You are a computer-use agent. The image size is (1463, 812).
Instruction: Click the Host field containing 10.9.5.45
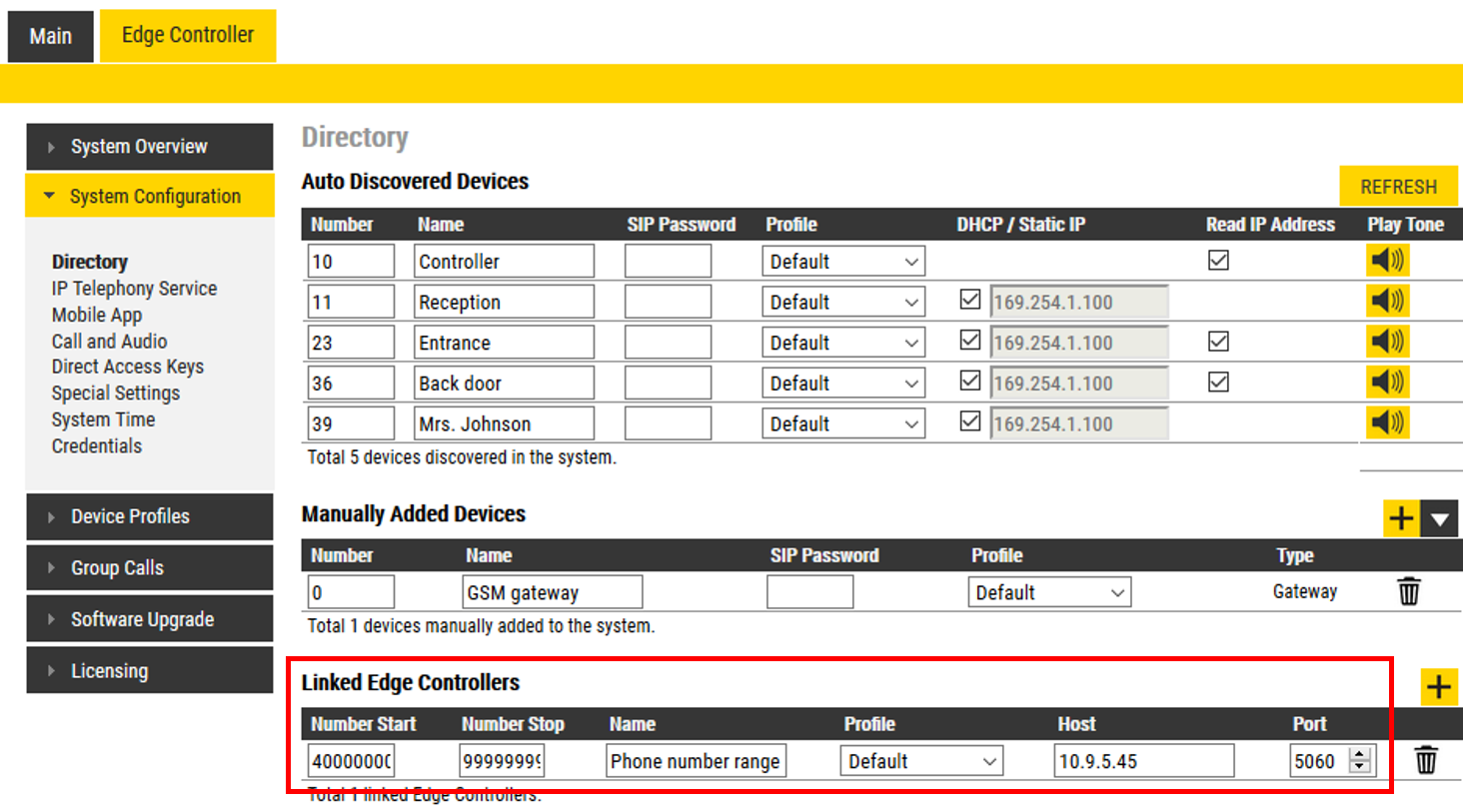point(1143,761)
